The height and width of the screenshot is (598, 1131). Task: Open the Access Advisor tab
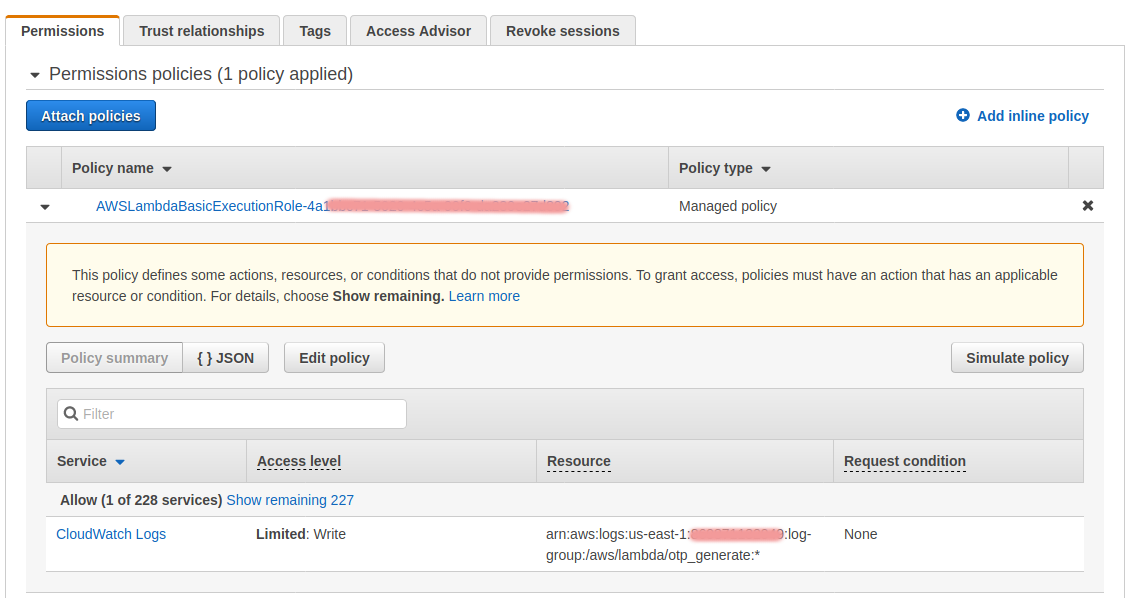click(x=418, y=31)
